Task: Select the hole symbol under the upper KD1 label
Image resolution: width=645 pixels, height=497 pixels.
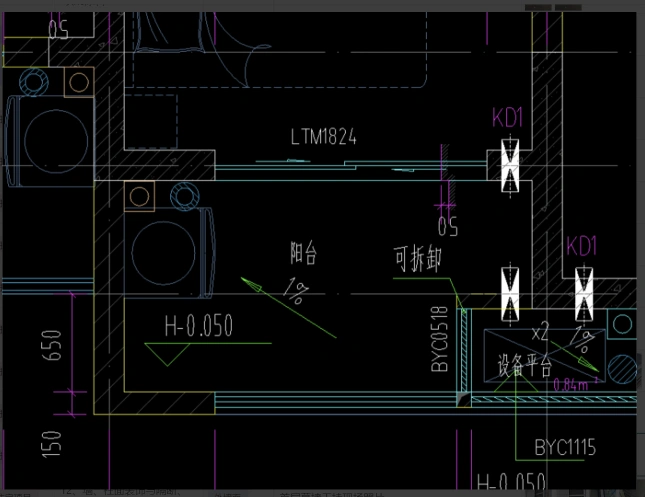Action: click(x=509, y=167)
